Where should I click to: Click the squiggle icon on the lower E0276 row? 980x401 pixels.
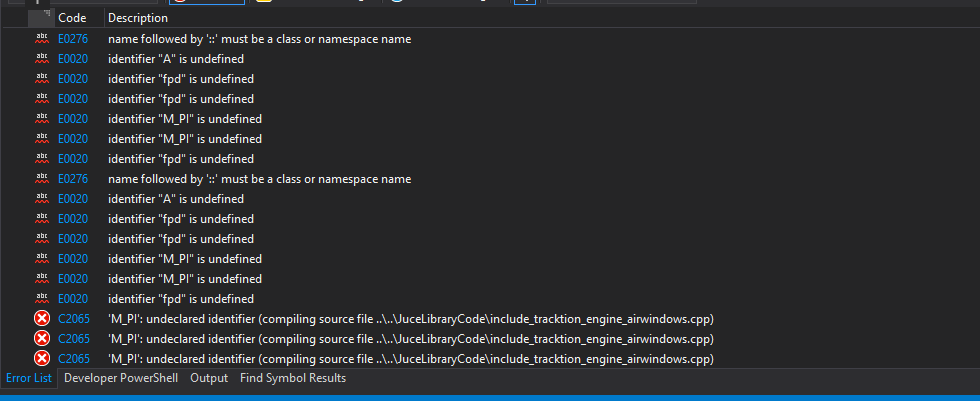(42, 179)
